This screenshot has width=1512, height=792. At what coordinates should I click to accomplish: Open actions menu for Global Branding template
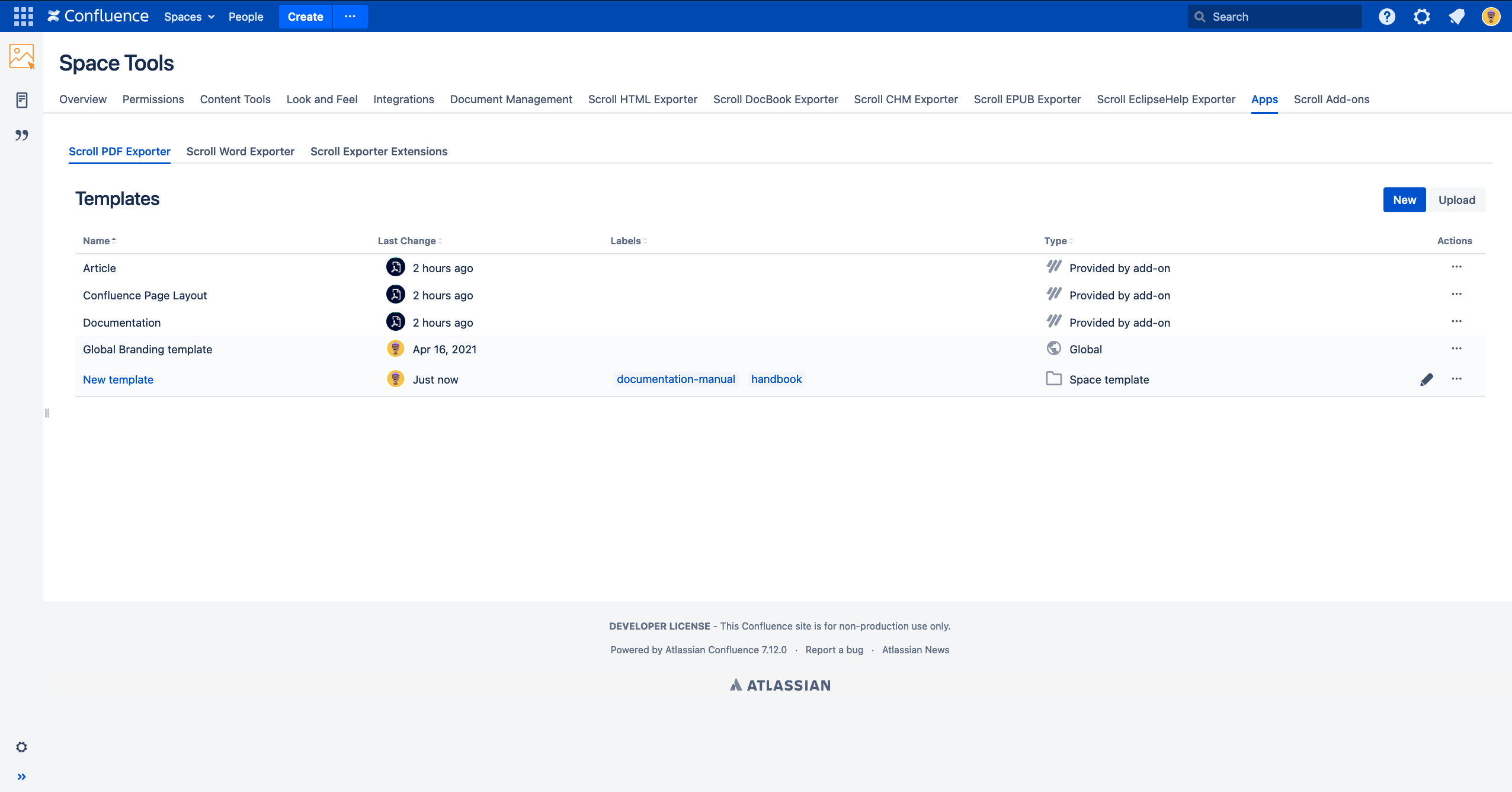pyautogui.click(x=1456, y=349)
